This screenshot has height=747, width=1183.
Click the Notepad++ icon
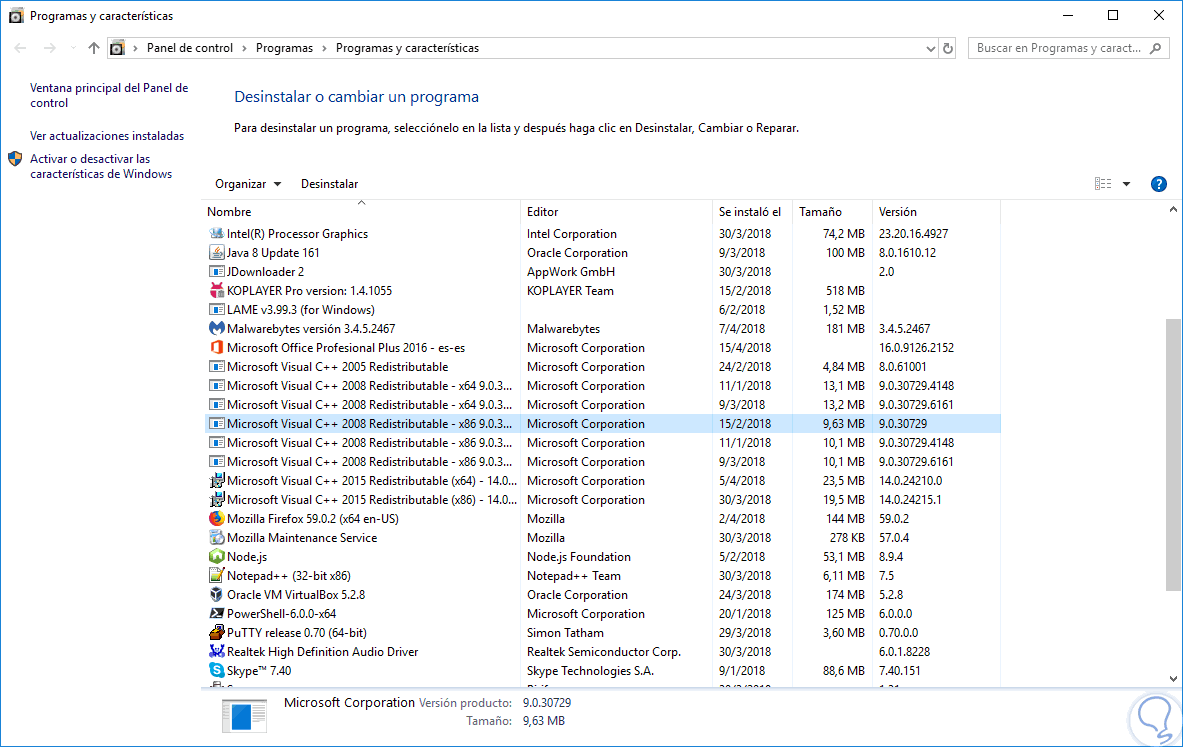217,576
